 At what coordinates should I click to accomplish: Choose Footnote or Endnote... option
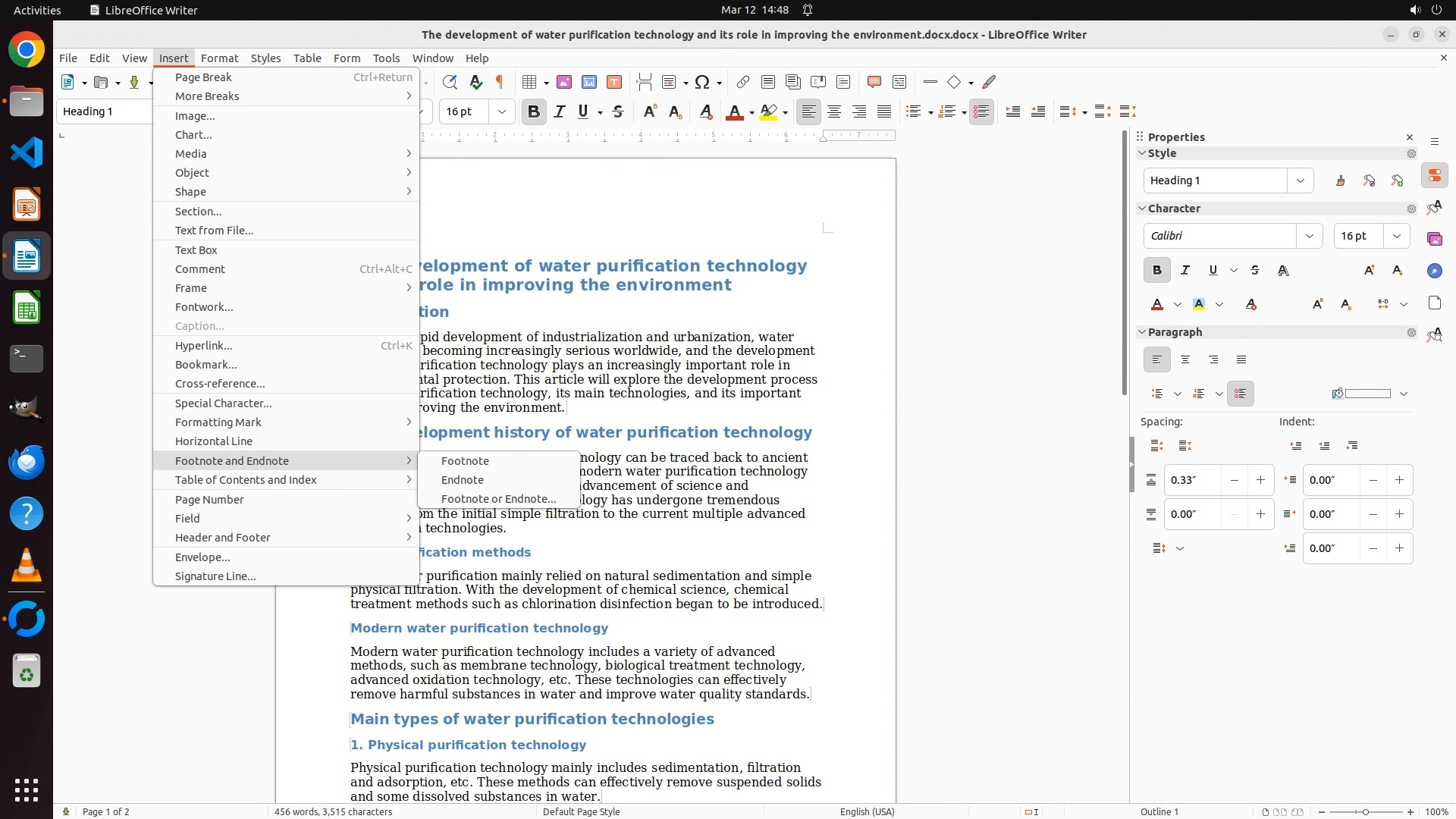coord(498,499)
